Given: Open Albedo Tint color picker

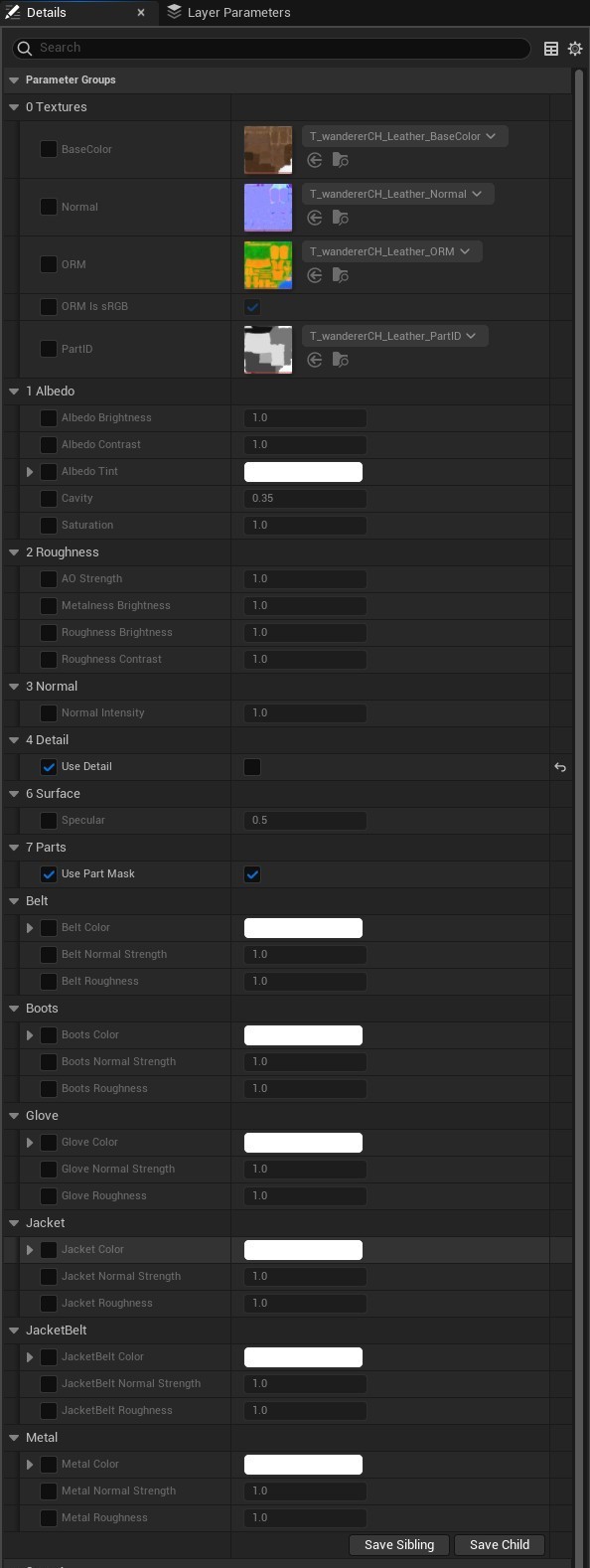Looking at the screenshot, I should pyautogui.click(x=303, y=472).
